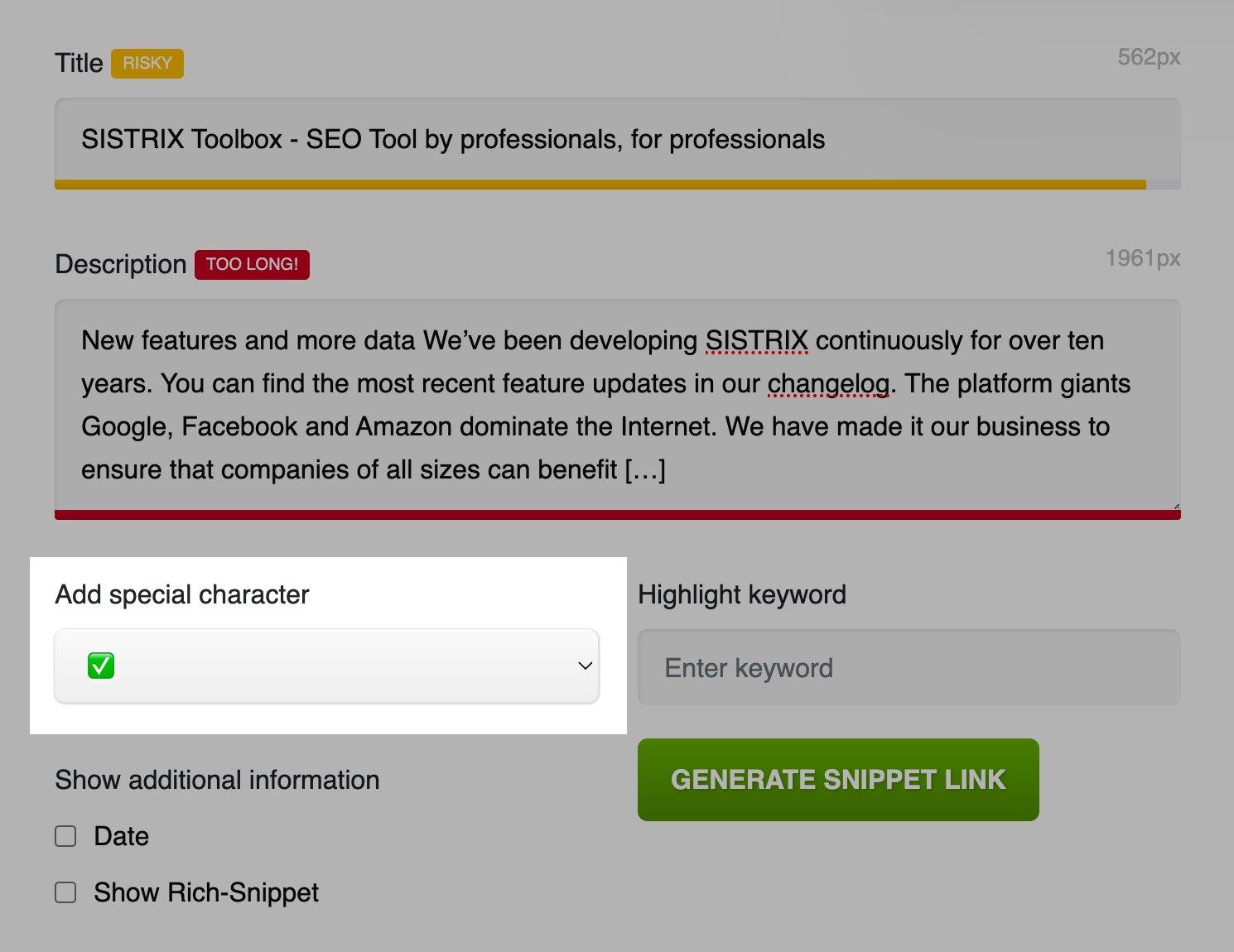Click the Generate Snippet Link button

point(838,780)
